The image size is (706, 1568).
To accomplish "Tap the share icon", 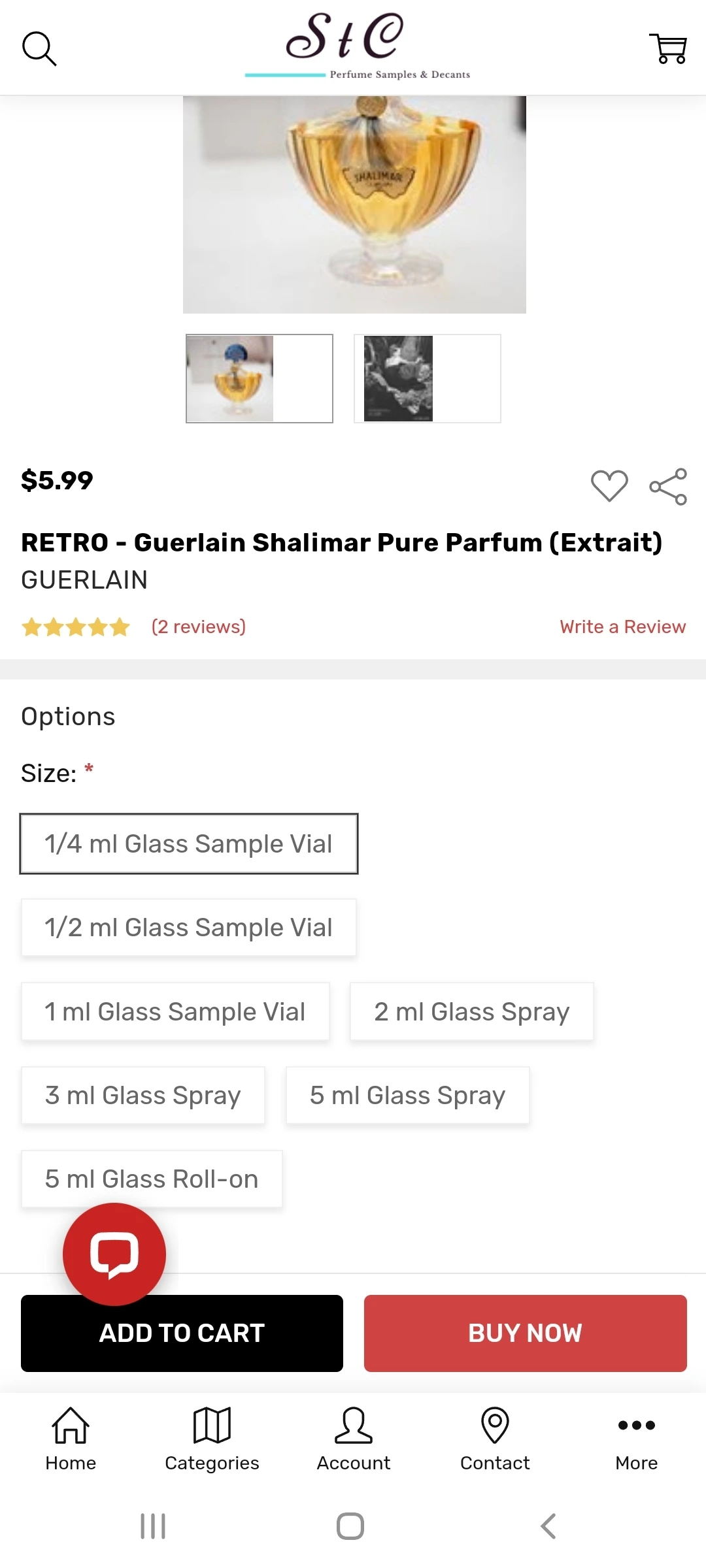I will click(x=668, y=487).
